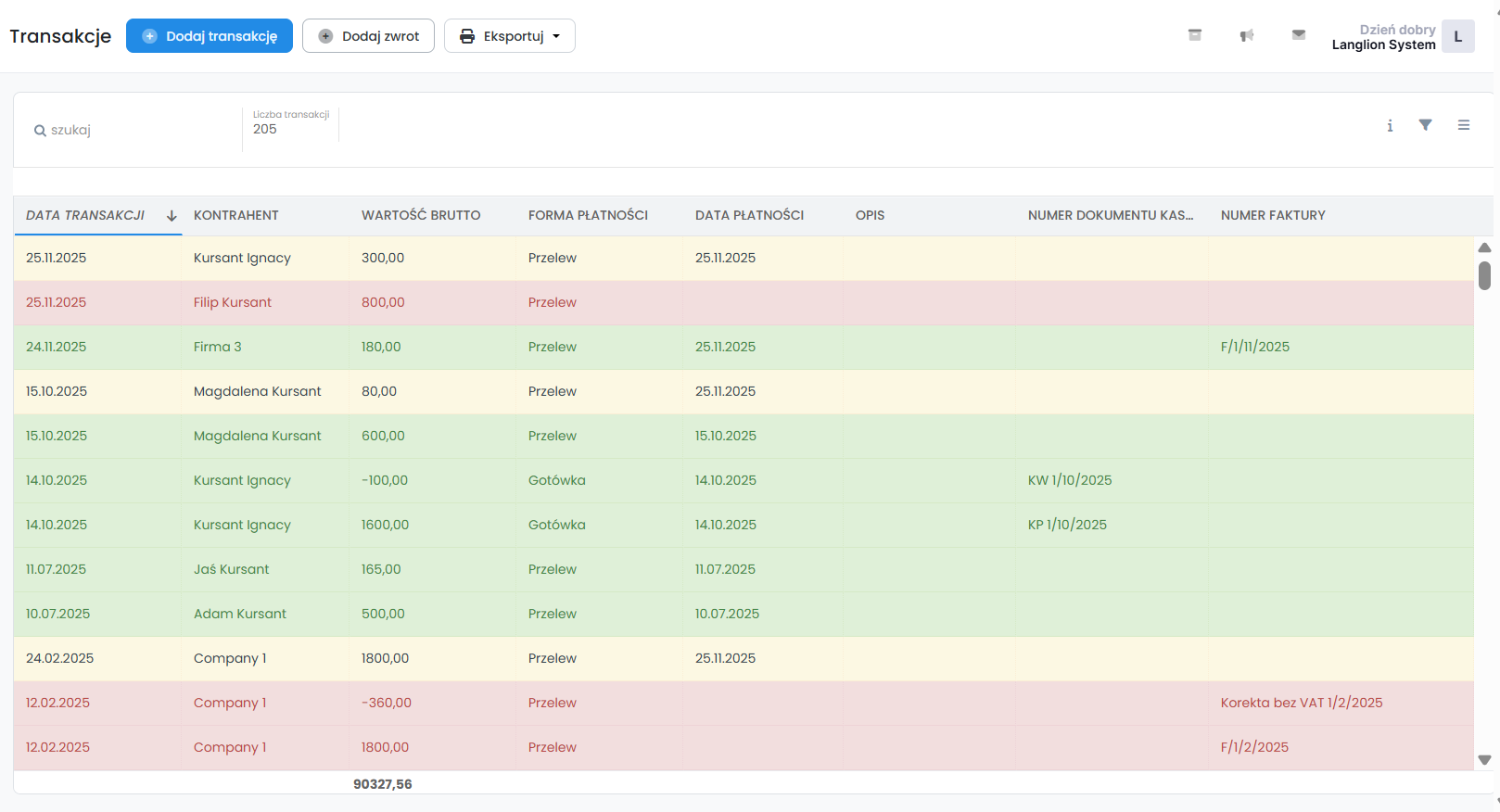
Task: Click the info icon above the table
Action: point(1390,126)
